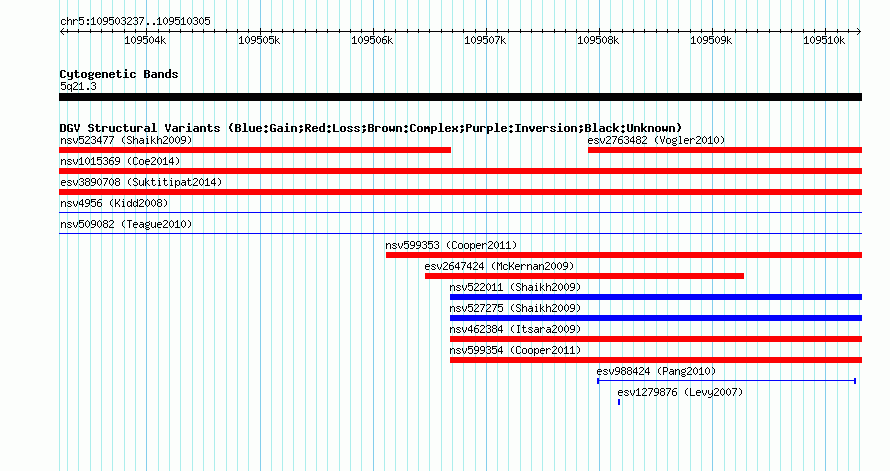Open nsv462384 (Itsara2009) variant label
Viewport: 890px width, 471px height.
click(515, 329)
